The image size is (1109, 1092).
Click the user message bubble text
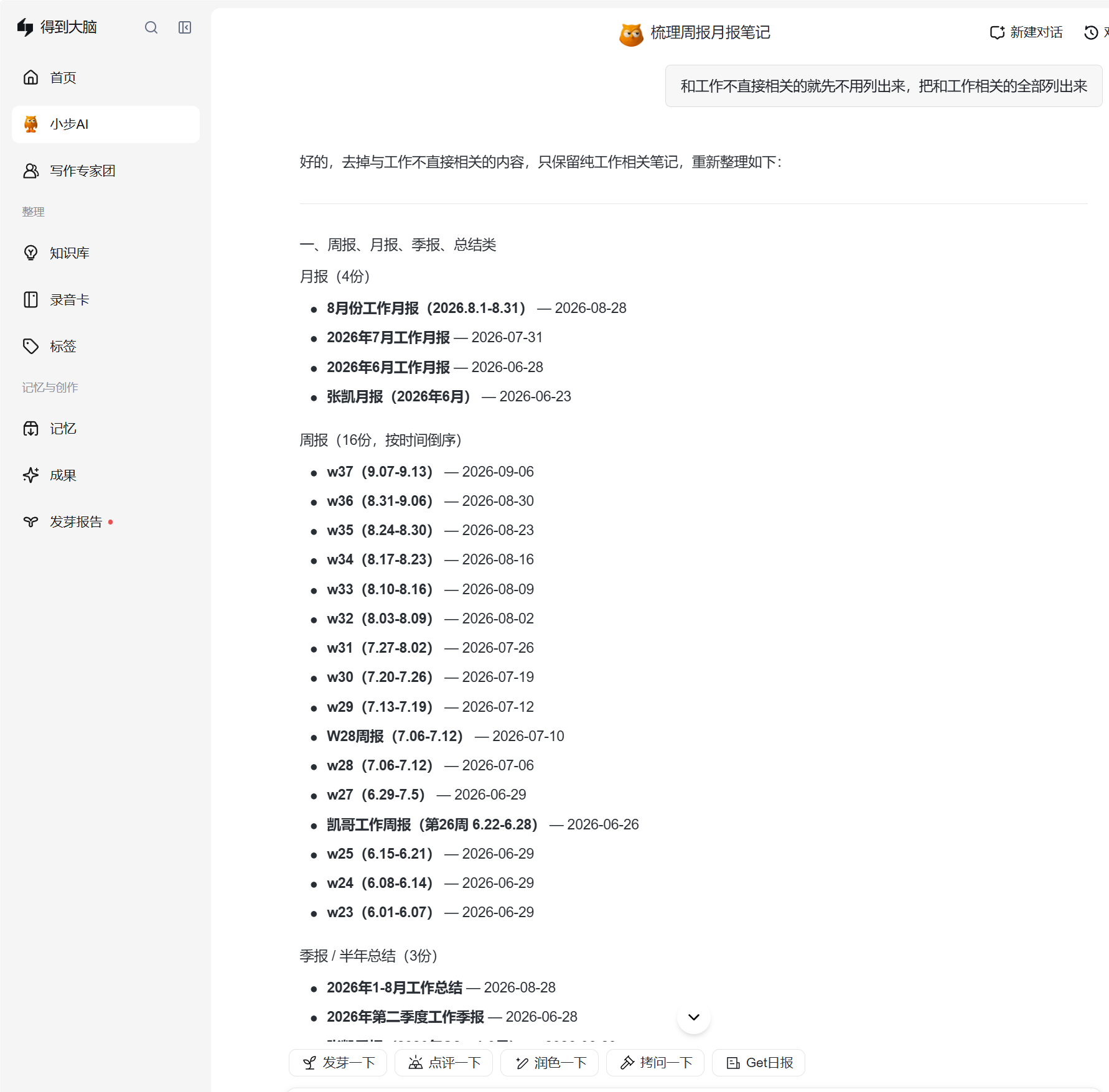[x=884, y=86]
